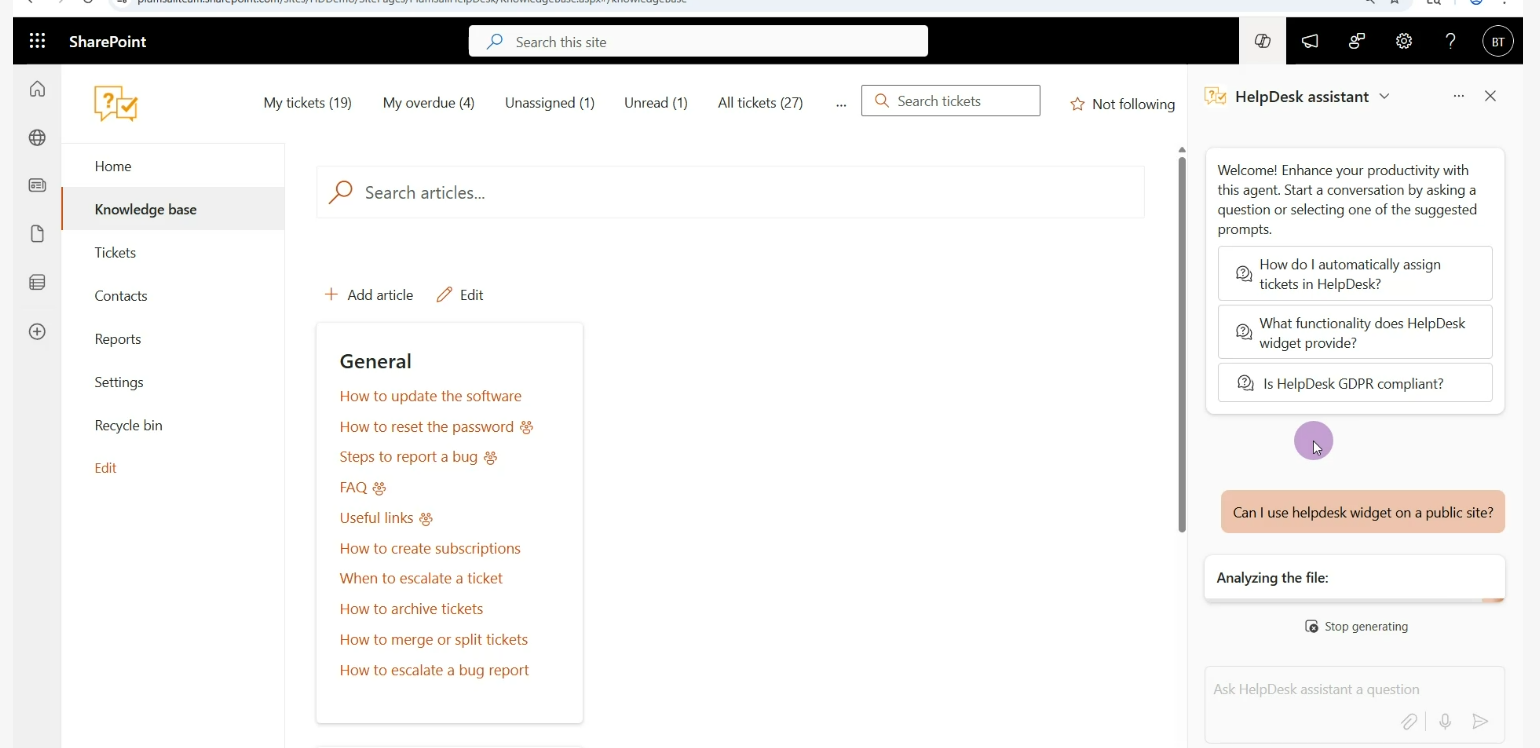
Task: Click the HelpDesk site logo
Action: (116, 103)
